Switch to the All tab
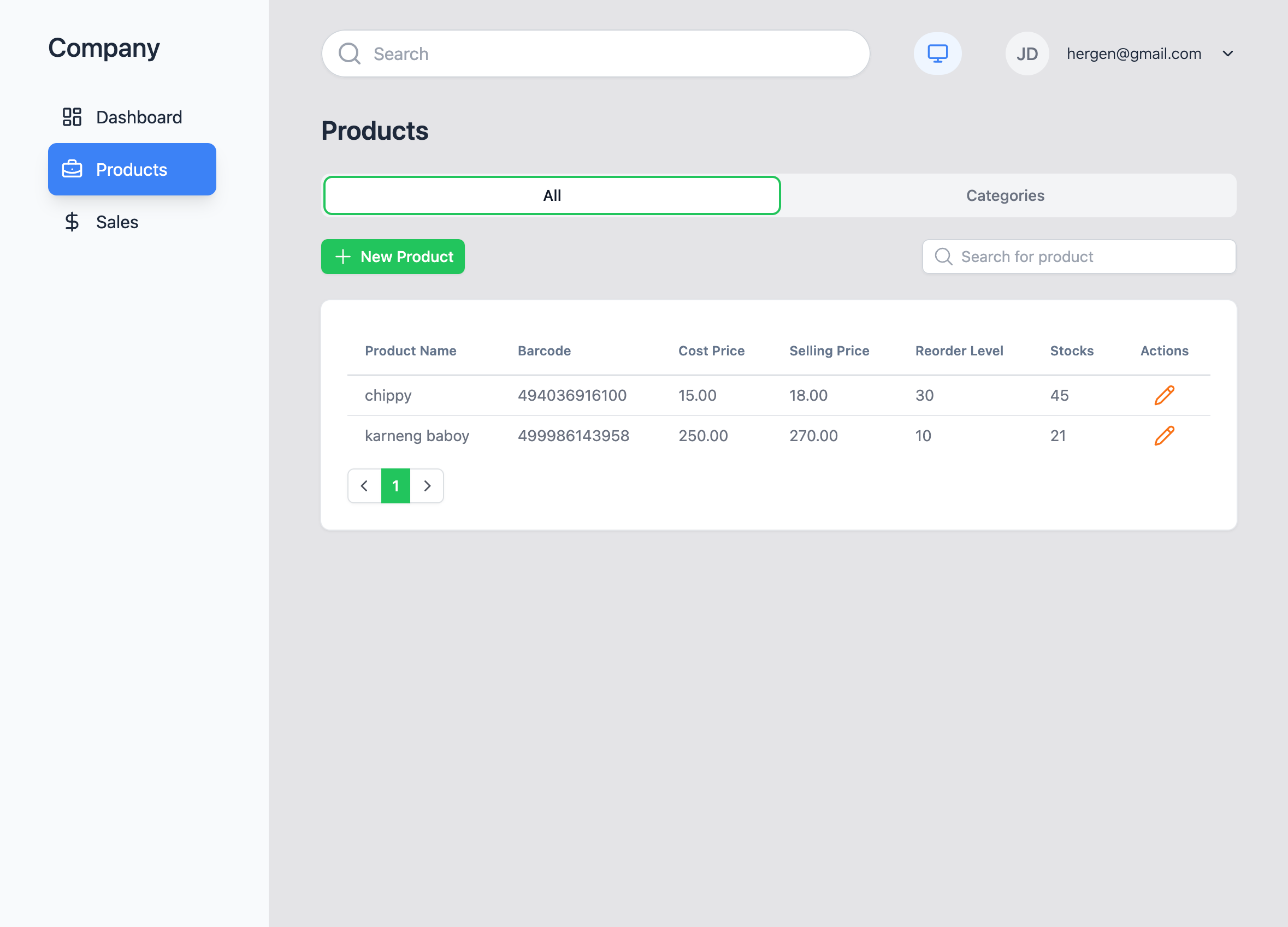The image size is (1288, 927). (552, 195)
